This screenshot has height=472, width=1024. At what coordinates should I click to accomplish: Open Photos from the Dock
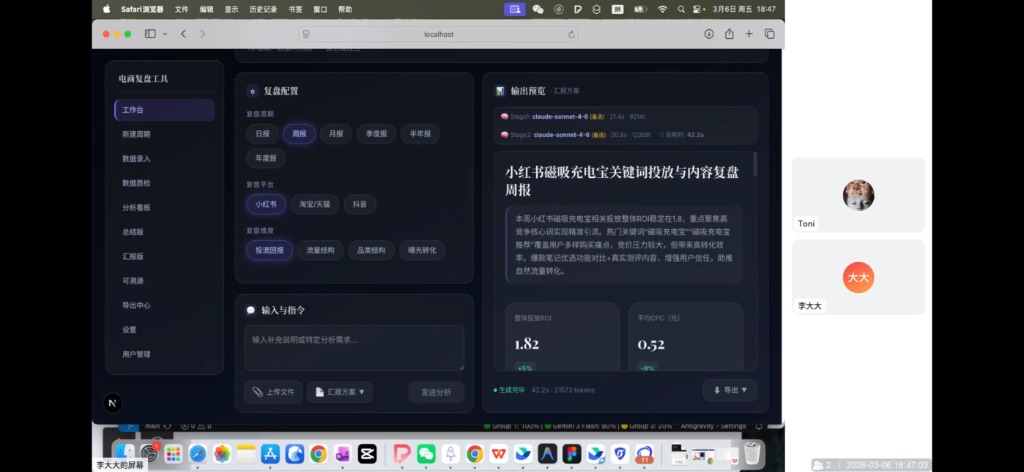tap(222, 454)
